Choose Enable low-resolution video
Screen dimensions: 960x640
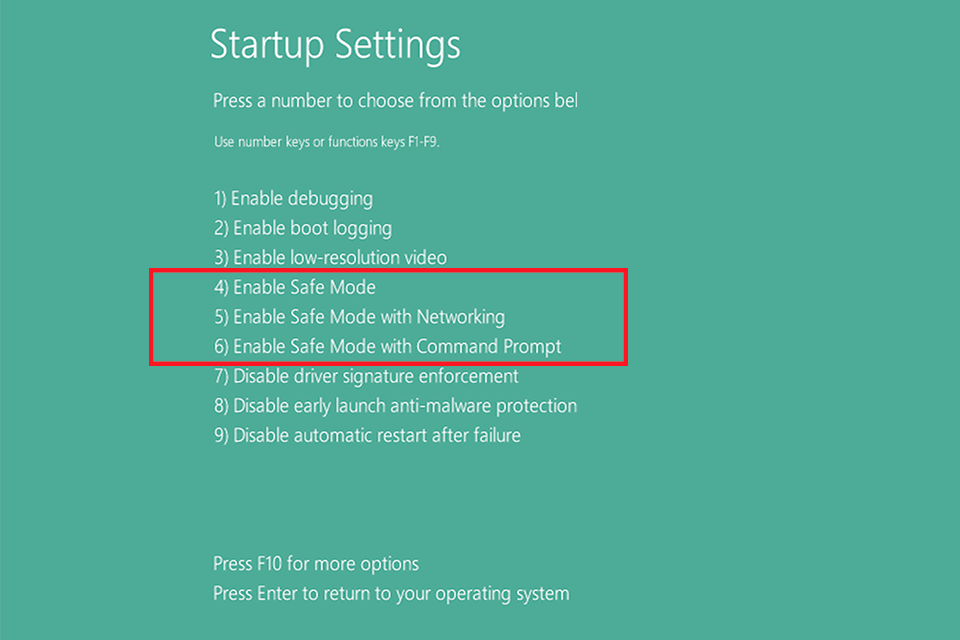330,257
